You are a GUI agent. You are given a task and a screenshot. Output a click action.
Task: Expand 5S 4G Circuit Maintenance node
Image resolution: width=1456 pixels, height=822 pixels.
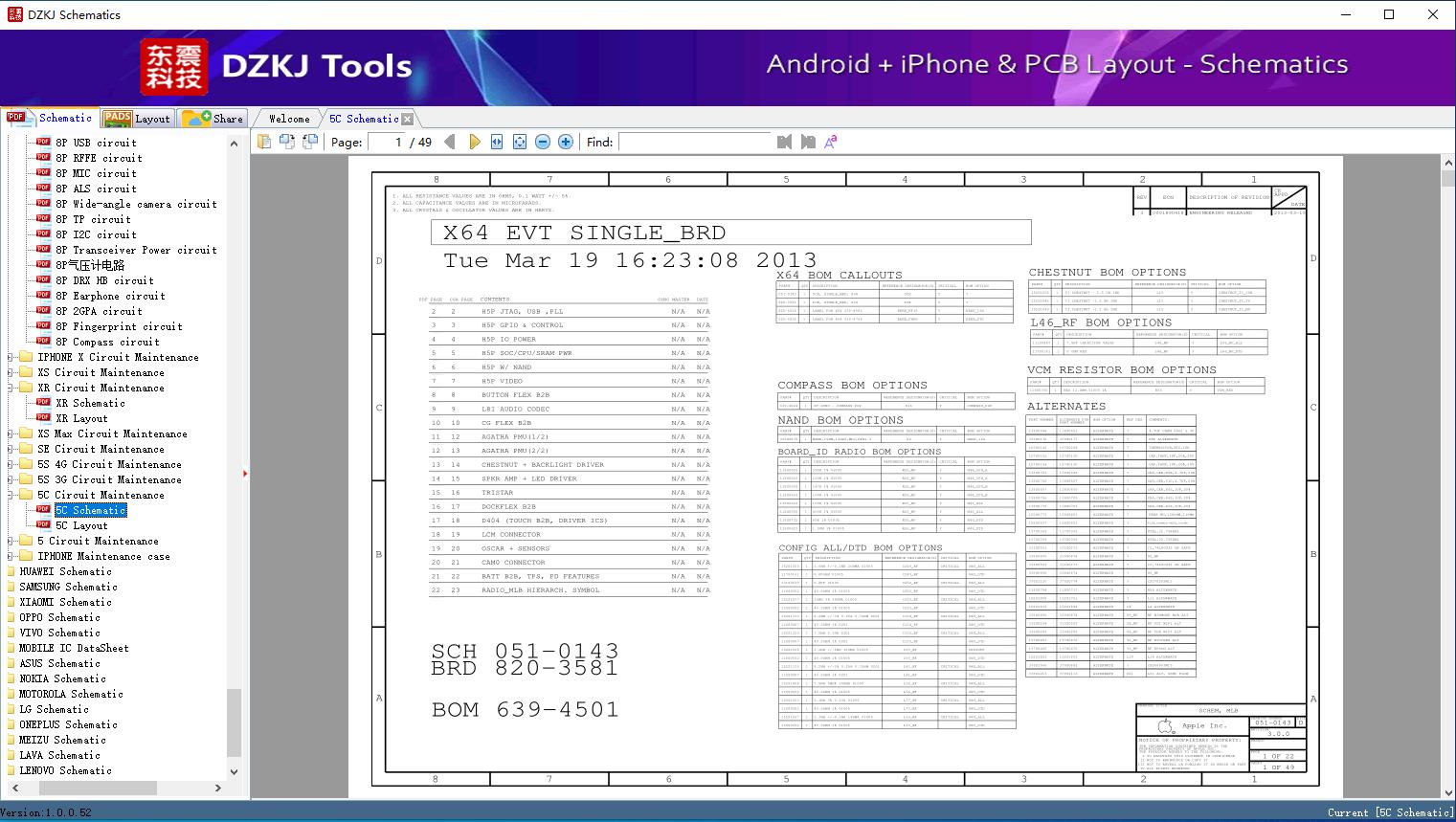(x=11, y=464)
